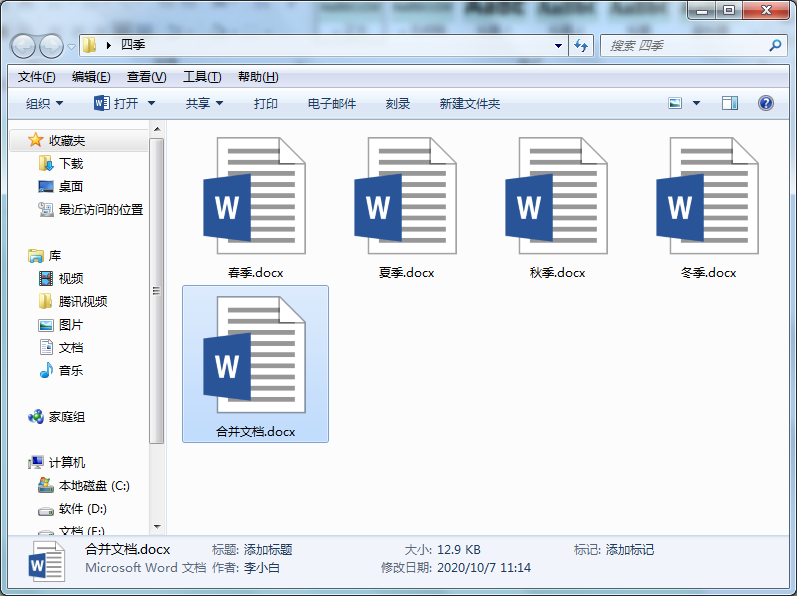Click the 合并文档.docx name under its icon

coord(255,432)
